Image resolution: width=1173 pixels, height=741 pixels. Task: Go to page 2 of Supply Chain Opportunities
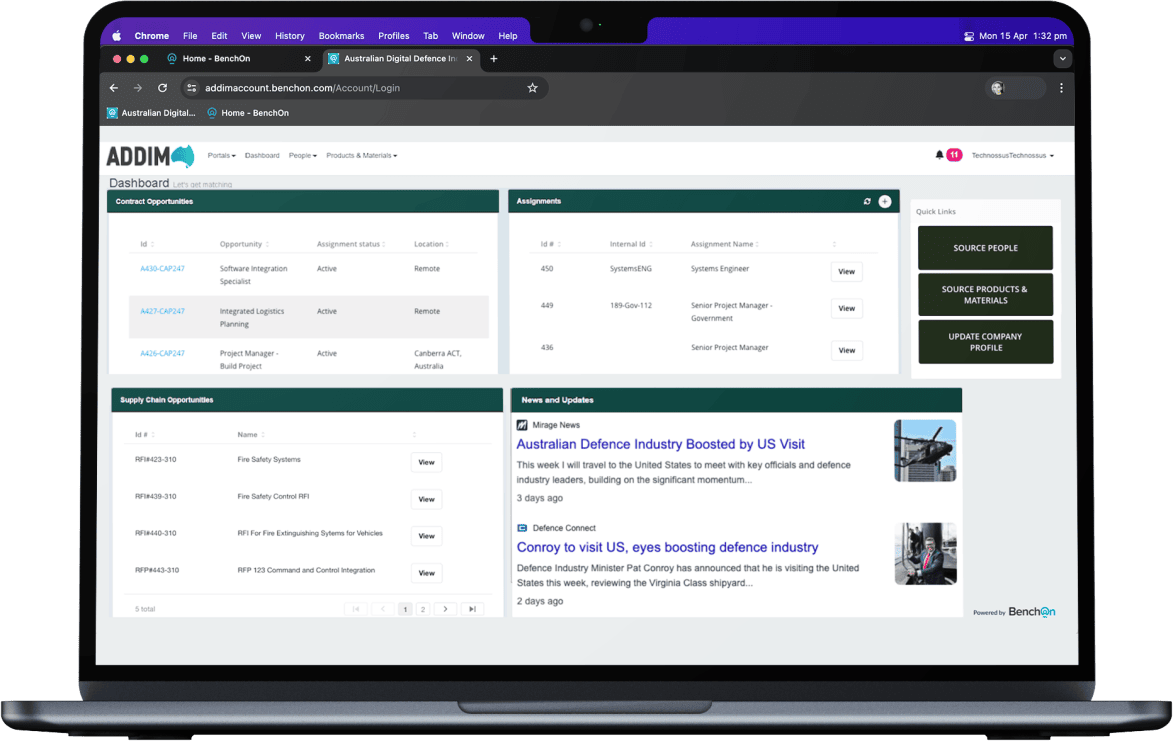click(422, 608)
